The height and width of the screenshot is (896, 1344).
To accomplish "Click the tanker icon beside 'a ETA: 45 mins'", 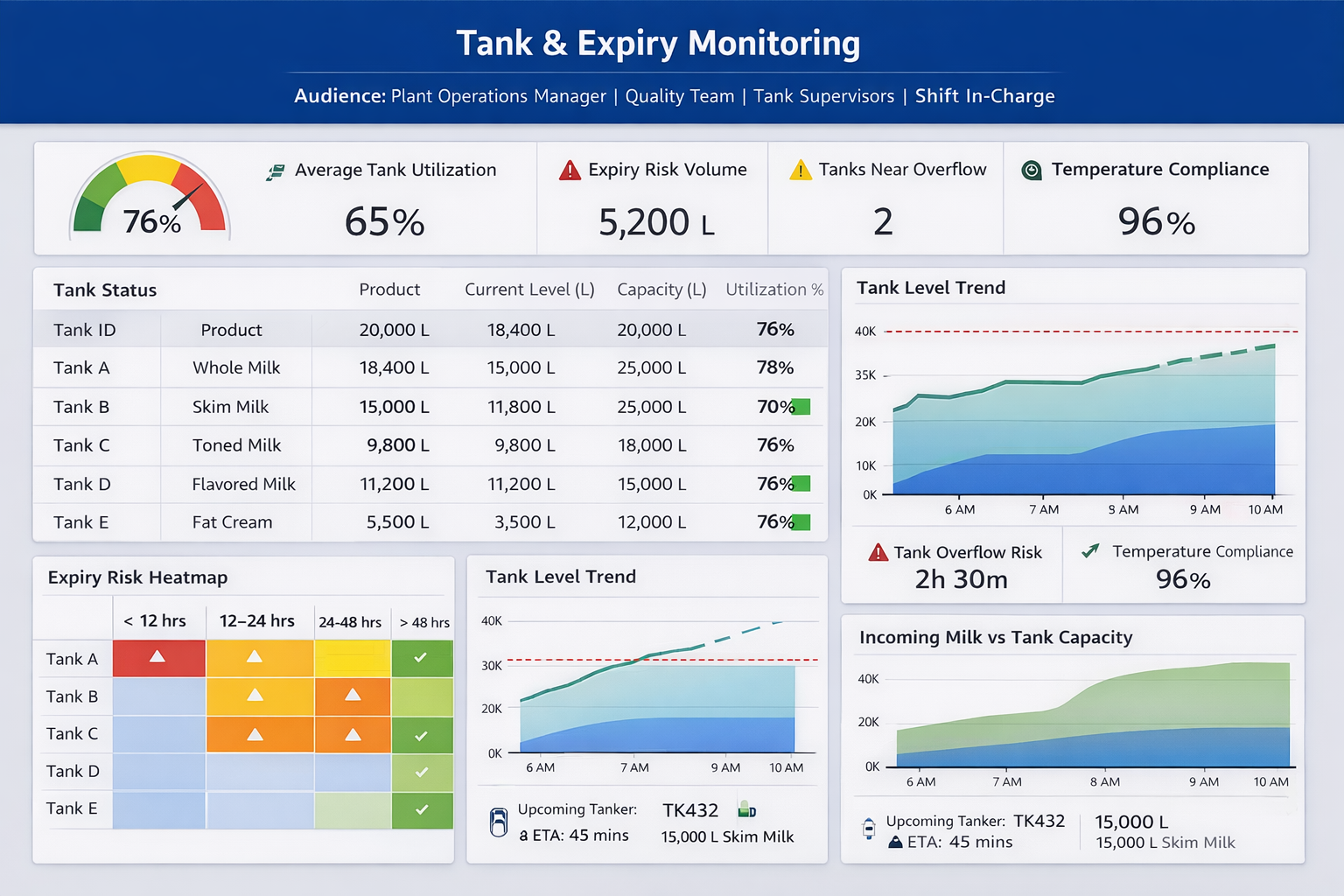I will point(499,822).
